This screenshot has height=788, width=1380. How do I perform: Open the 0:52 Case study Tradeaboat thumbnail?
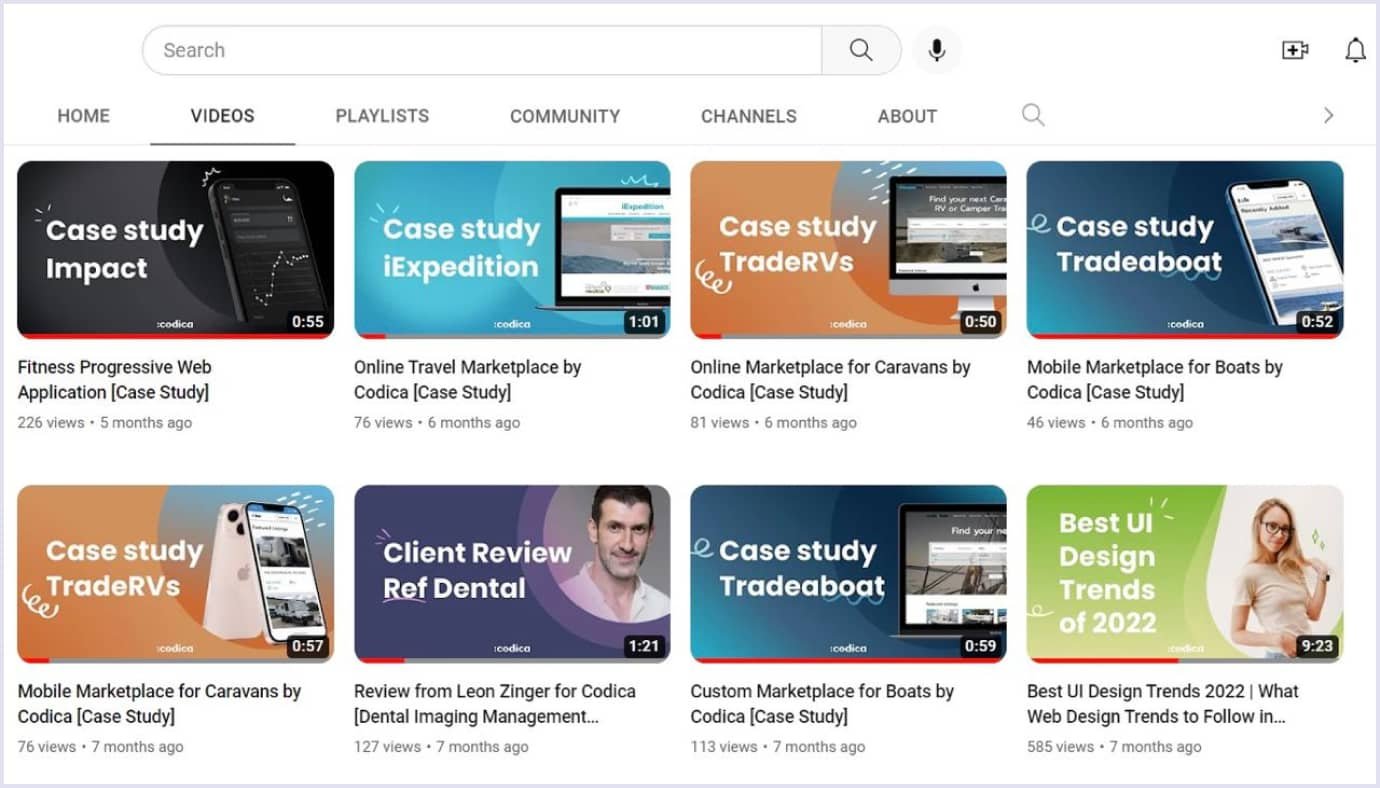1185,250
